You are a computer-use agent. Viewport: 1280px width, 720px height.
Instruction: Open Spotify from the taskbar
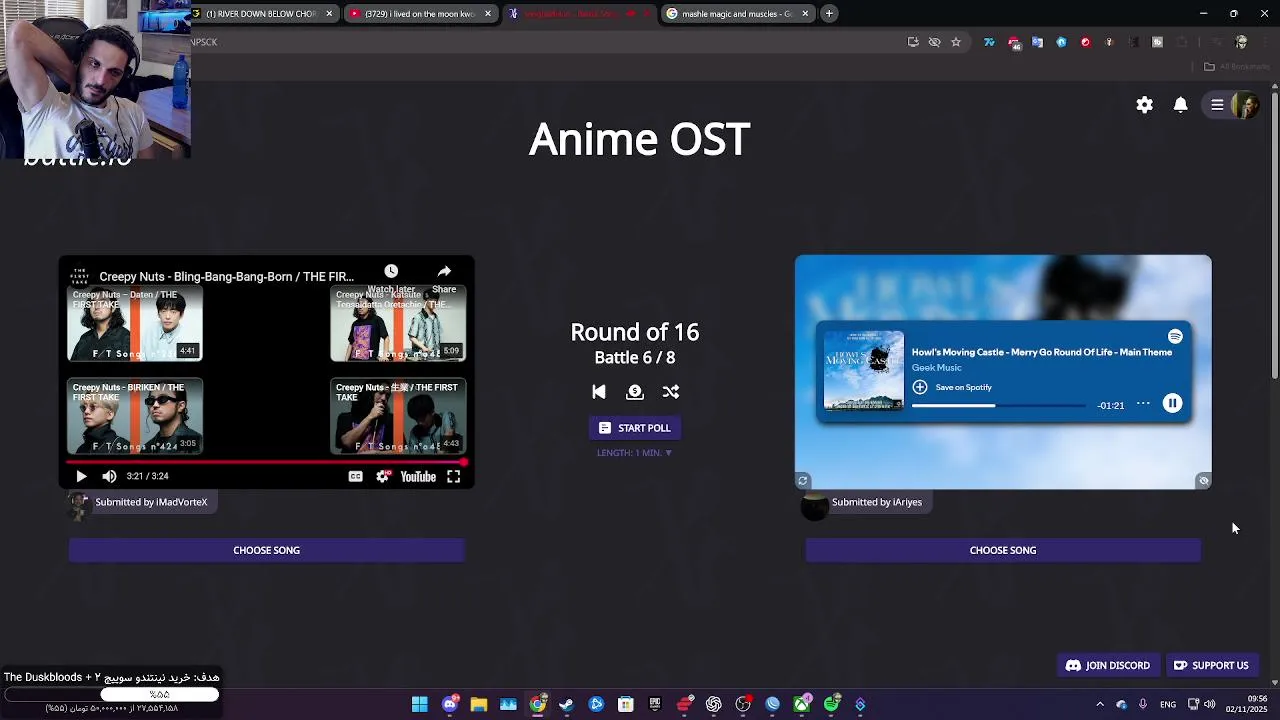pyautogui.click(x=831, y=705)
